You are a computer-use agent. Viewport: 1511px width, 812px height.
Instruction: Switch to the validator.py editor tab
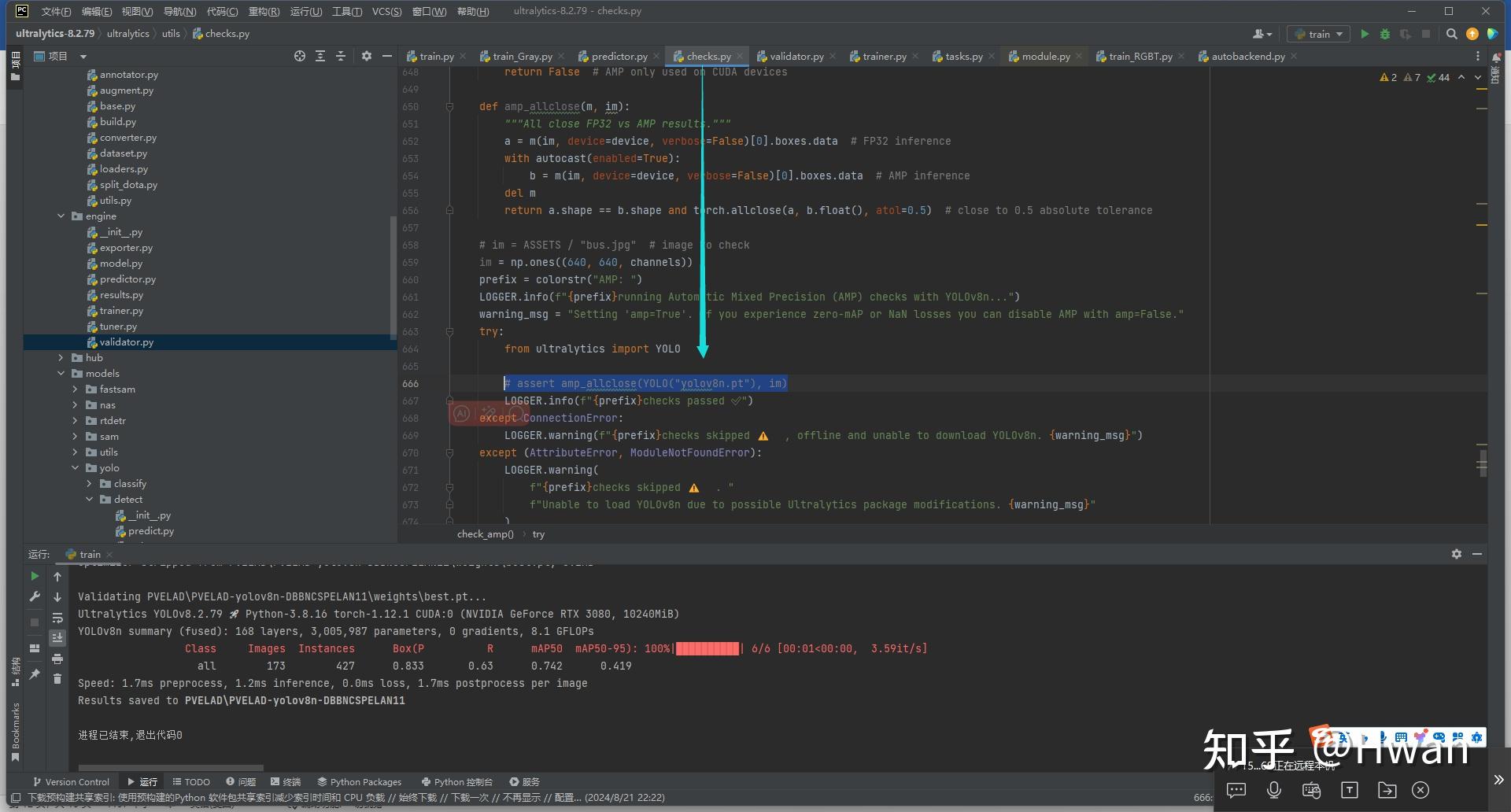coord(796,56)
